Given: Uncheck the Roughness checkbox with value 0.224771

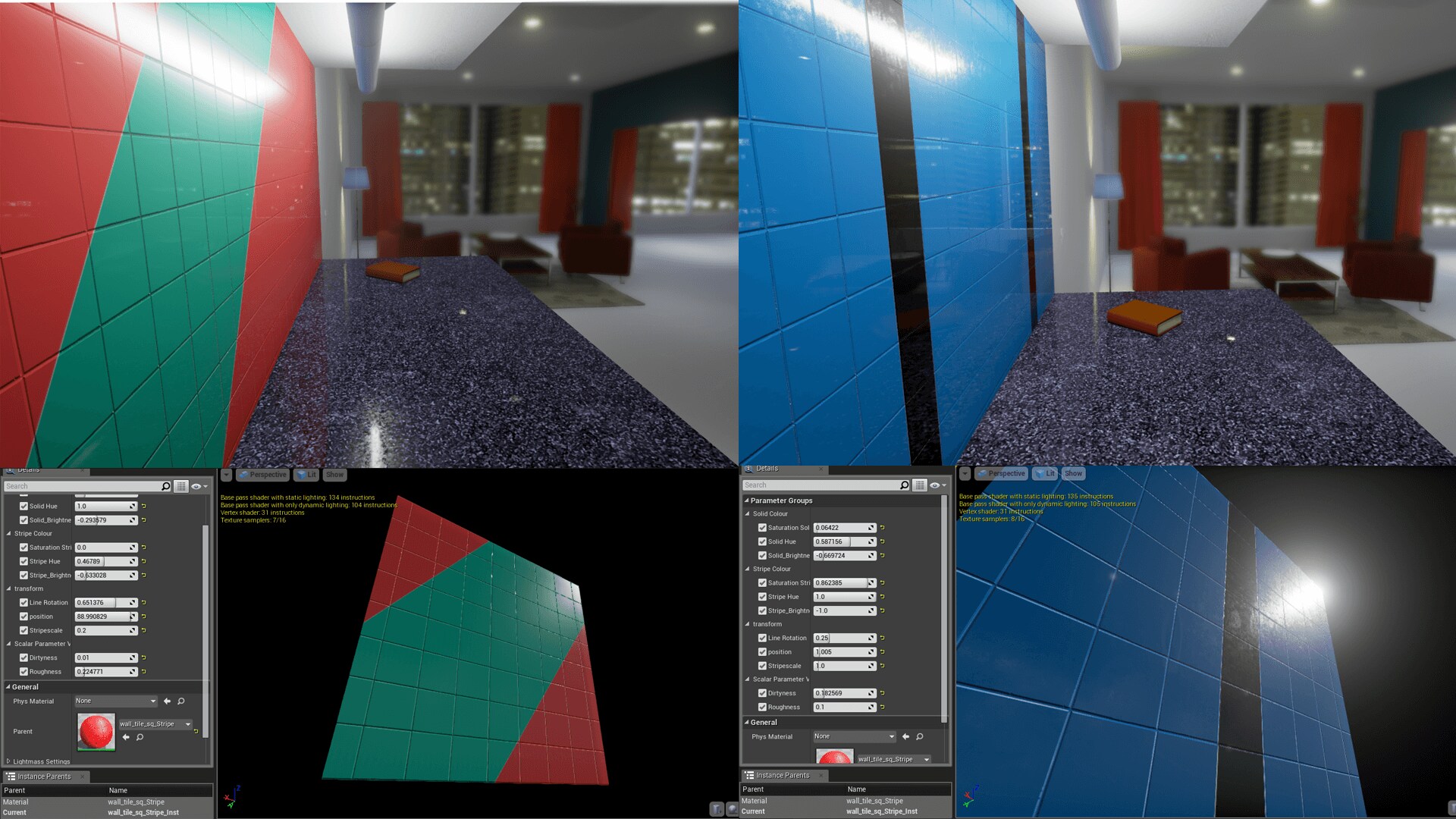Looking at the screenshot, I should [x=24, y=672].
